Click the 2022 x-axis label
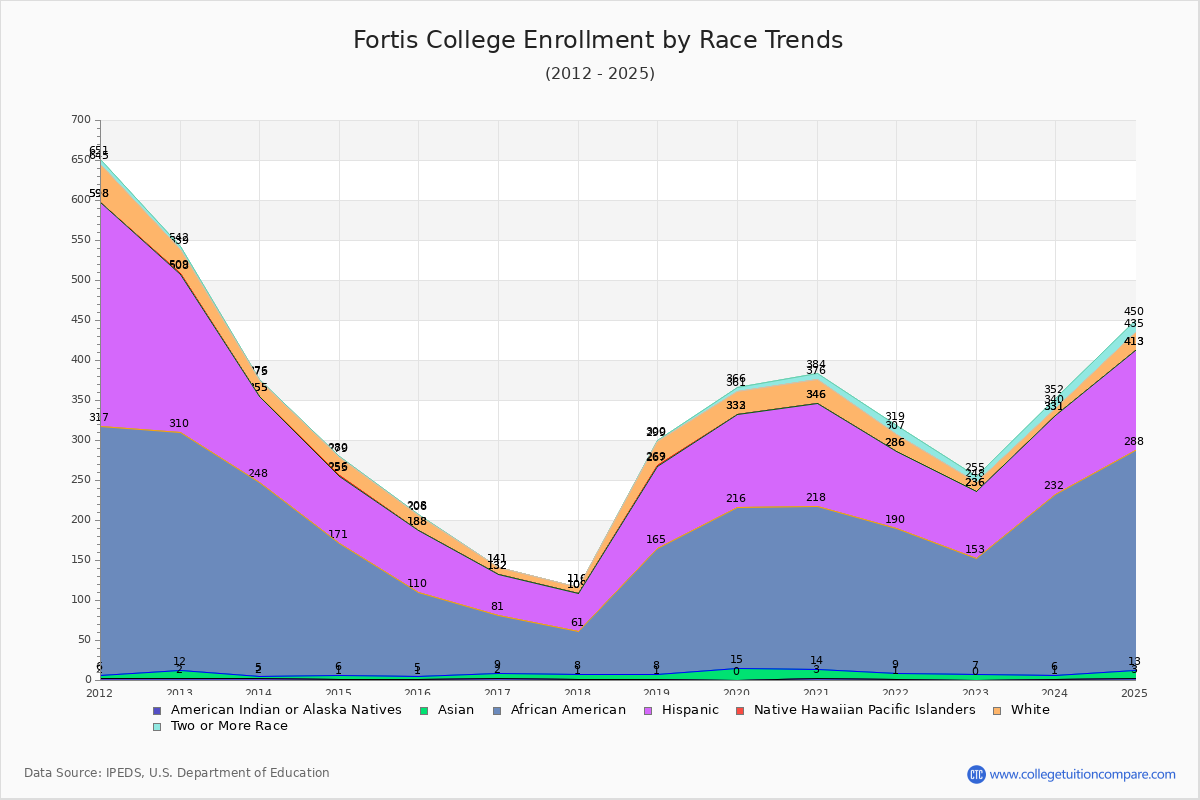The height and width of the screenshot is (800, 1200). pos(896,693)
